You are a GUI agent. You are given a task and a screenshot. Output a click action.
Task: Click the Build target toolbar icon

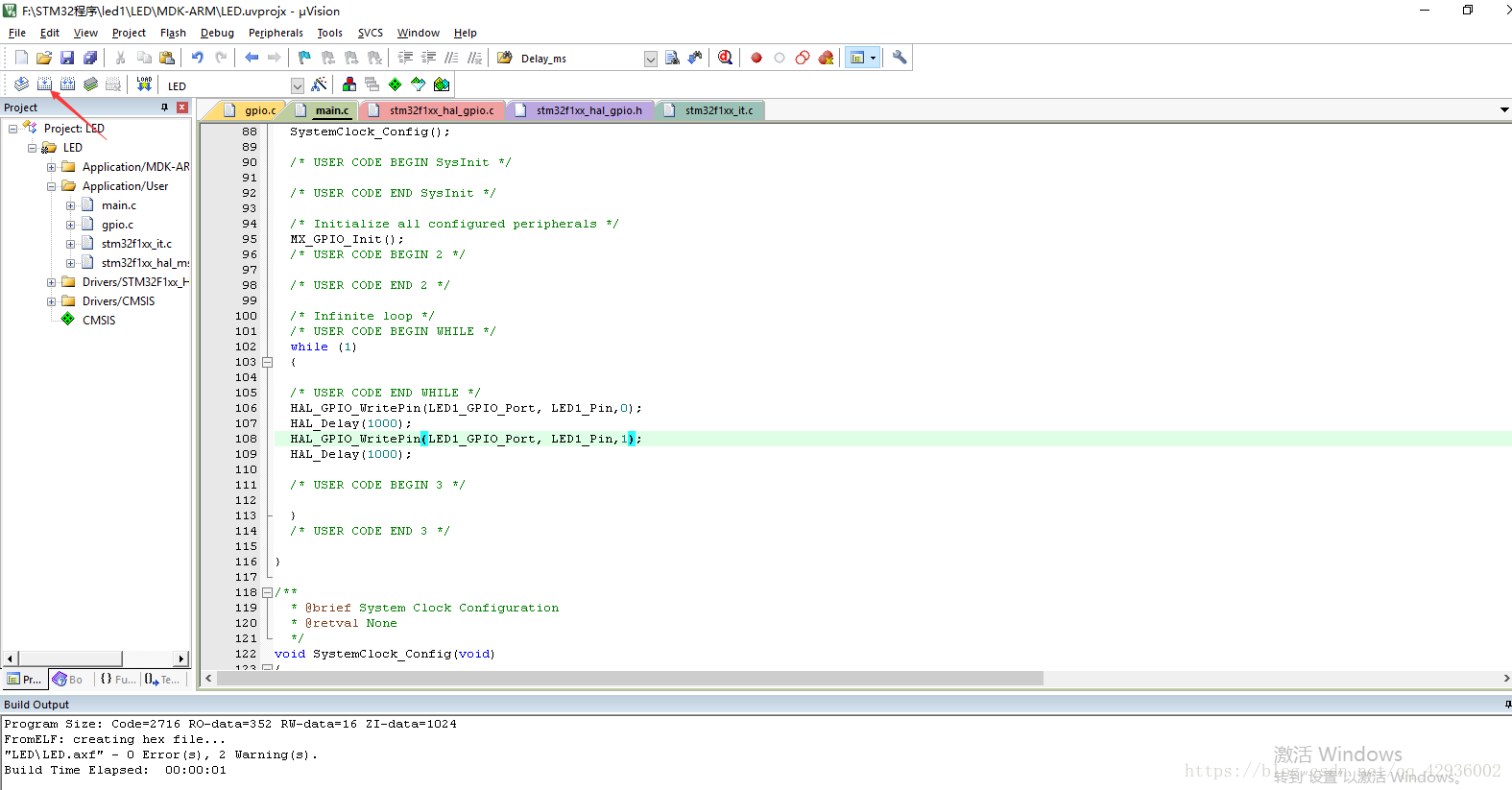(44, 84)
